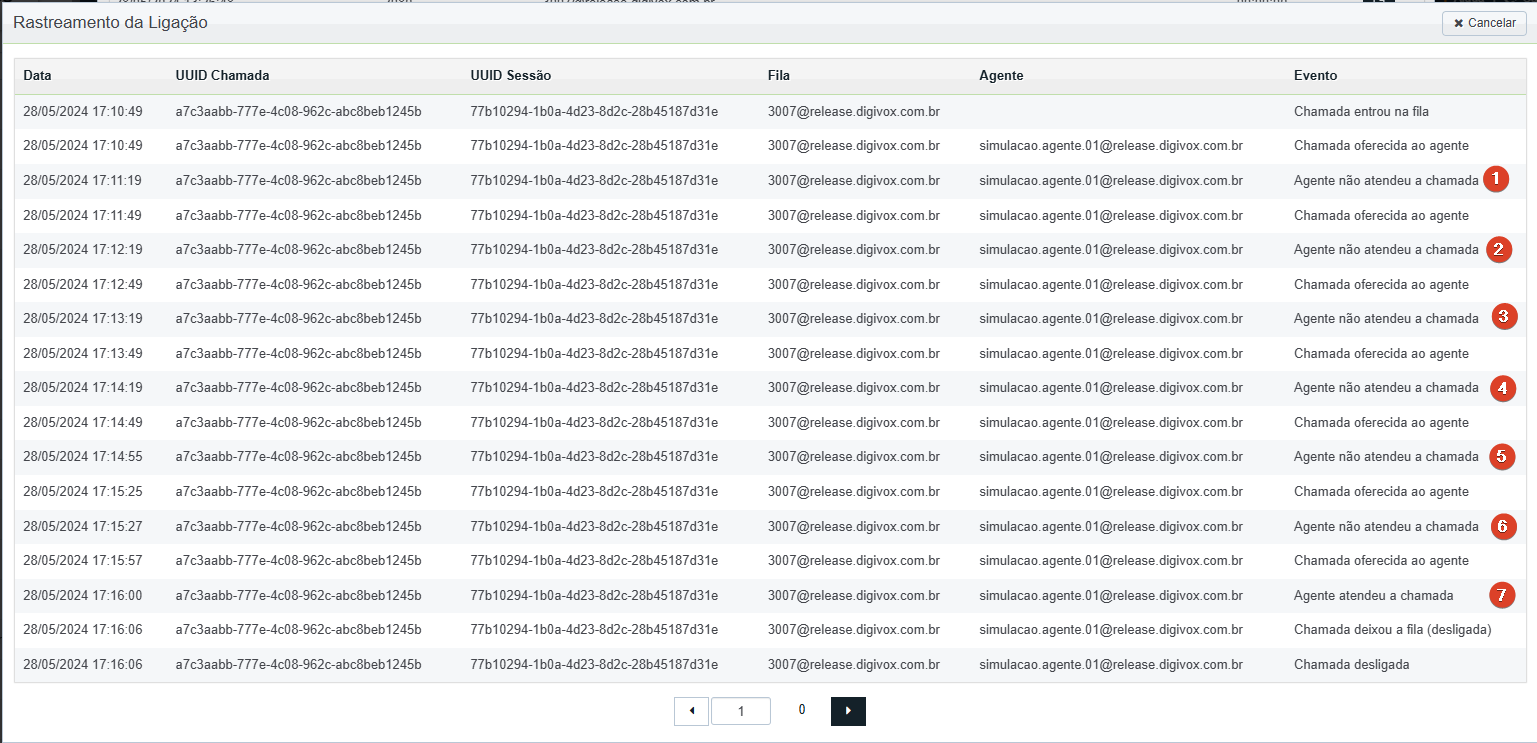The height and width of the screenshot is (743, 1537).
Task: Select the 'Chamada desligada' row
Action: [x=770, y=664]
